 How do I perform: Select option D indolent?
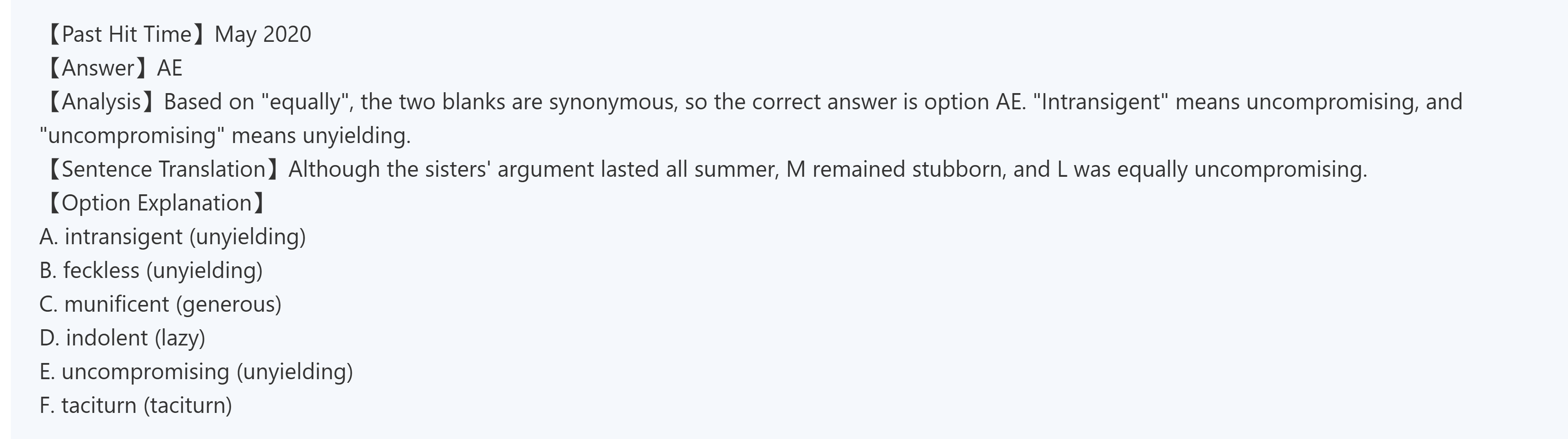122,338
